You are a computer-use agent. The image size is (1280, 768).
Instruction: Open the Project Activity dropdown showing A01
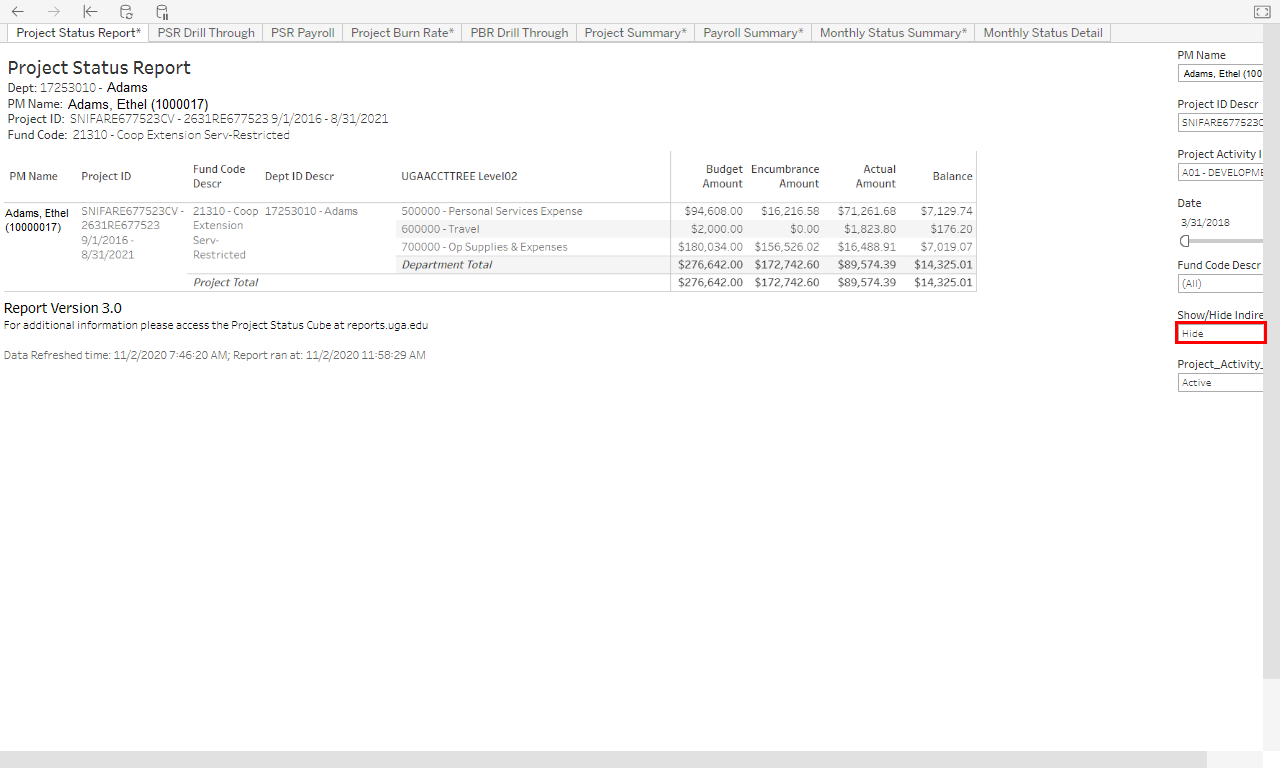(x=1220, y=172)
